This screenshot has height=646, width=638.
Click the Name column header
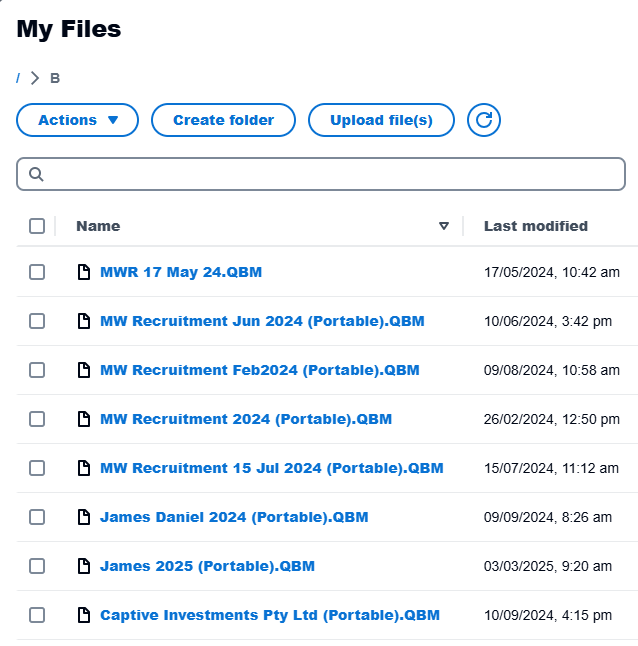click(x=98, y=226)
